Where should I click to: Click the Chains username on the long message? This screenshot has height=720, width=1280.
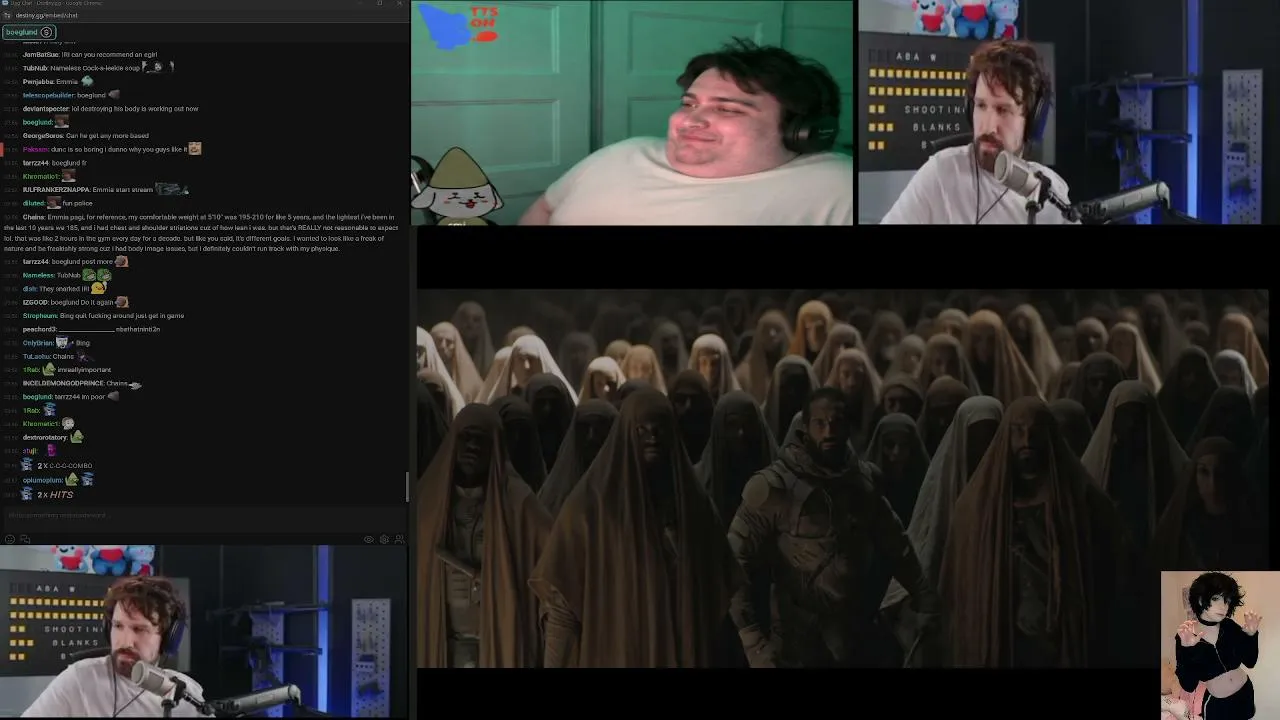click(33, 217)
